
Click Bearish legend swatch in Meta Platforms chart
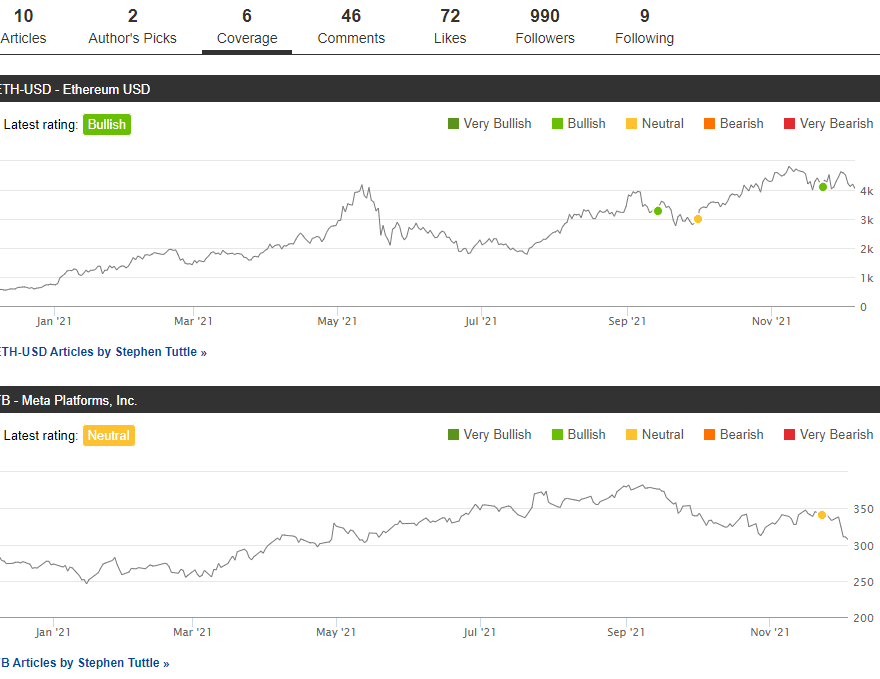pos(709,434)
